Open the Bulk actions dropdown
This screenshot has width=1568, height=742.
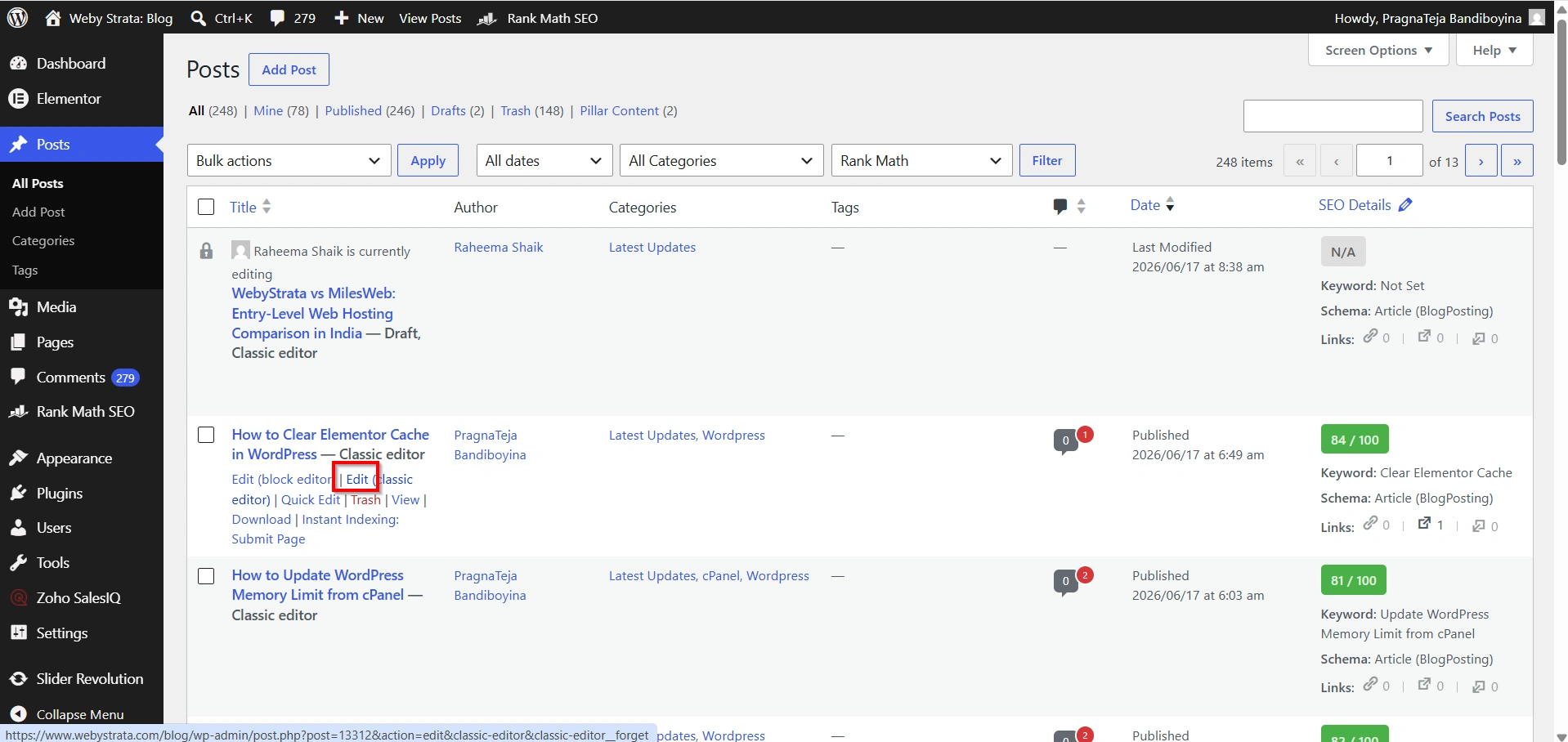coord(289,161)
